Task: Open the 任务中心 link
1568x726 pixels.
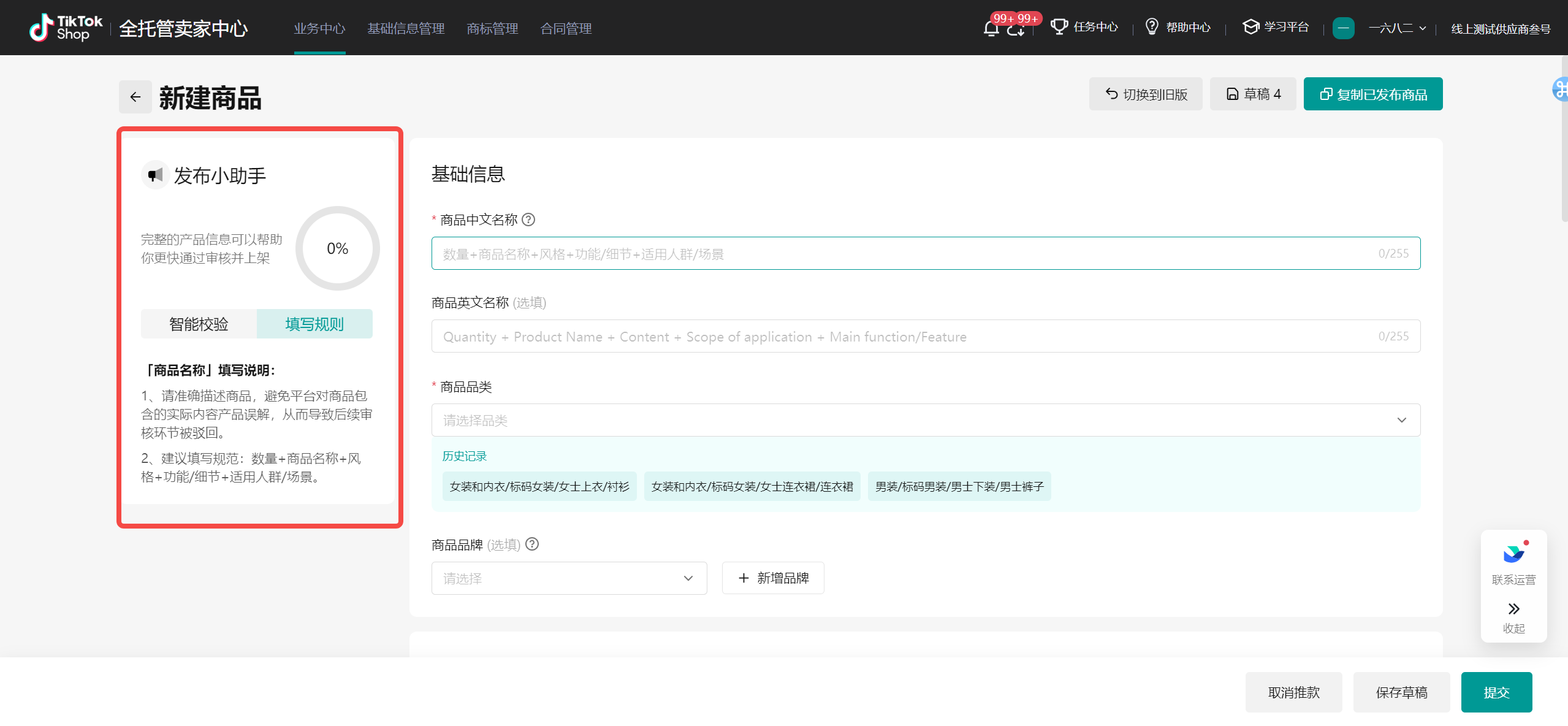Action: click(1095, 27)
